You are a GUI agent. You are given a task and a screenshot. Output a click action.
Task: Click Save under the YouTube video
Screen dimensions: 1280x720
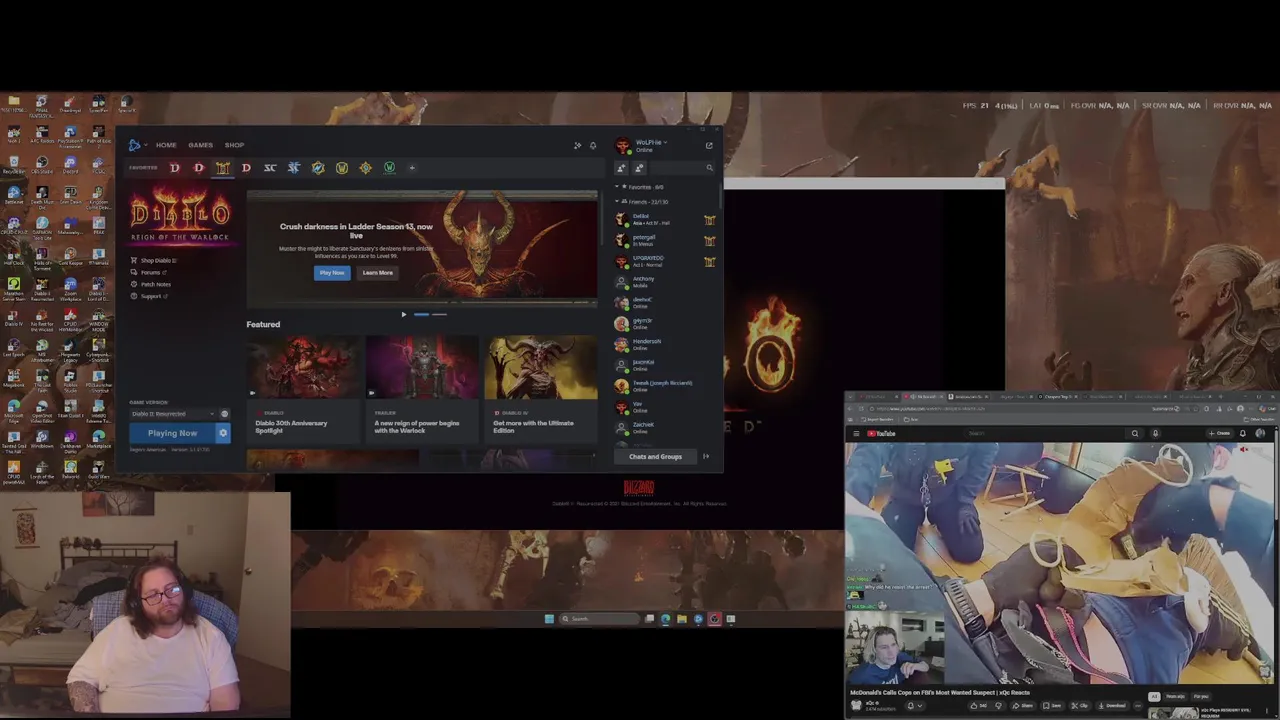coord(1053,706)
